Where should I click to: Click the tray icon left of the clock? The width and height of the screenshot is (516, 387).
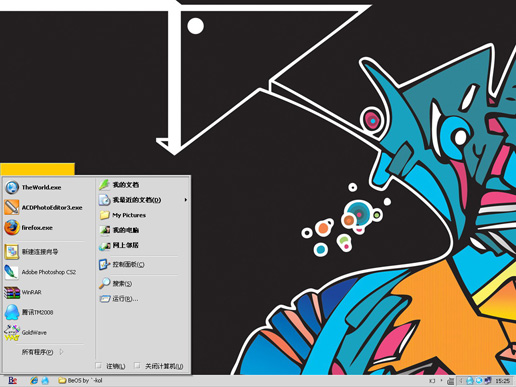pos(487,380)
